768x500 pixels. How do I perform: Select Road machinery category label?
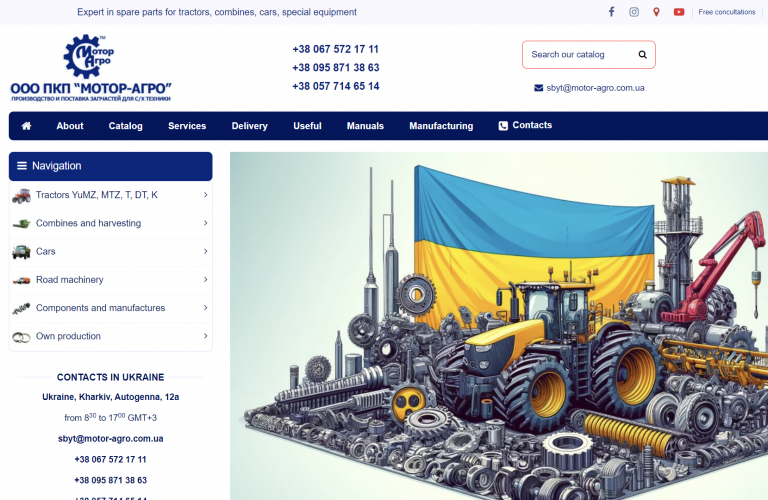pos(70,280)
